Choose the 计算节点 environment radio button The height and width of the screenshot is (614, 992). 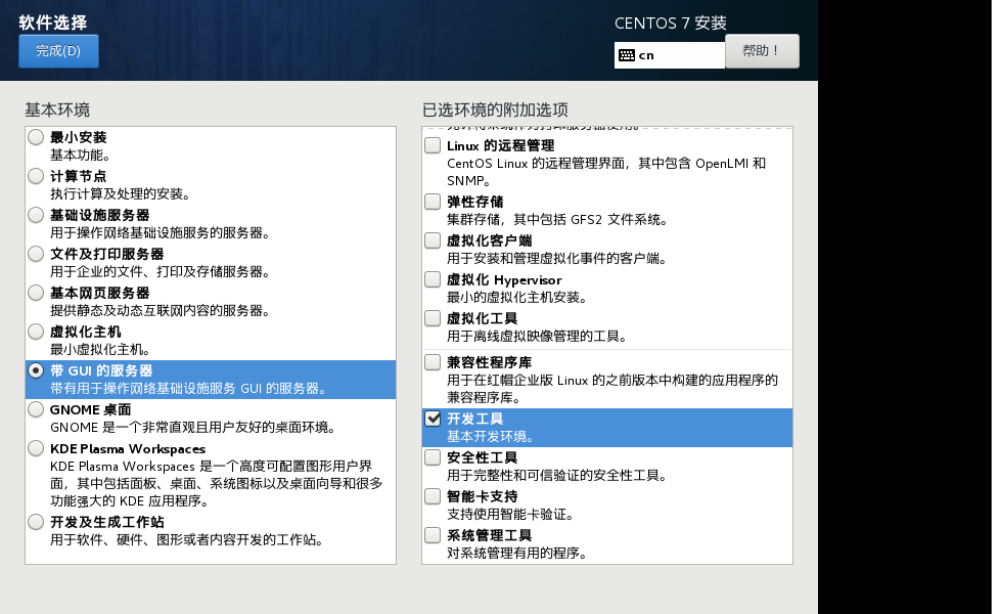point(36,176)
